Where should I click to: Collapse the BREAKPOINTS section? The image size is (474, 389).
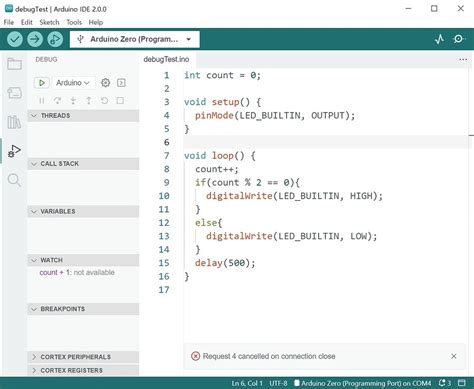(x=83, y=309)
